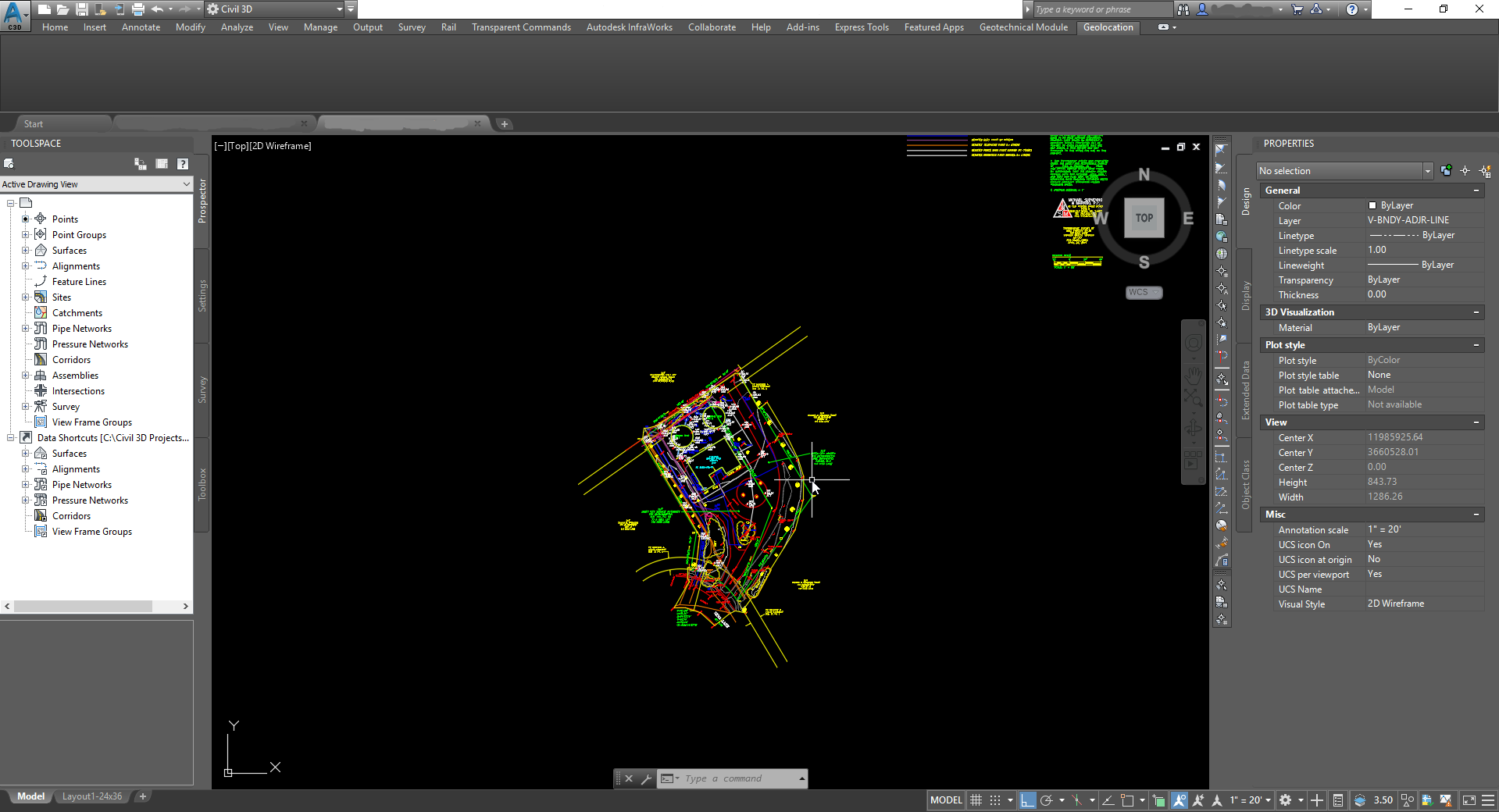This screenshot has height=812, width=1499.
Task: Click the search binoculars icon
Action: 1183,9
